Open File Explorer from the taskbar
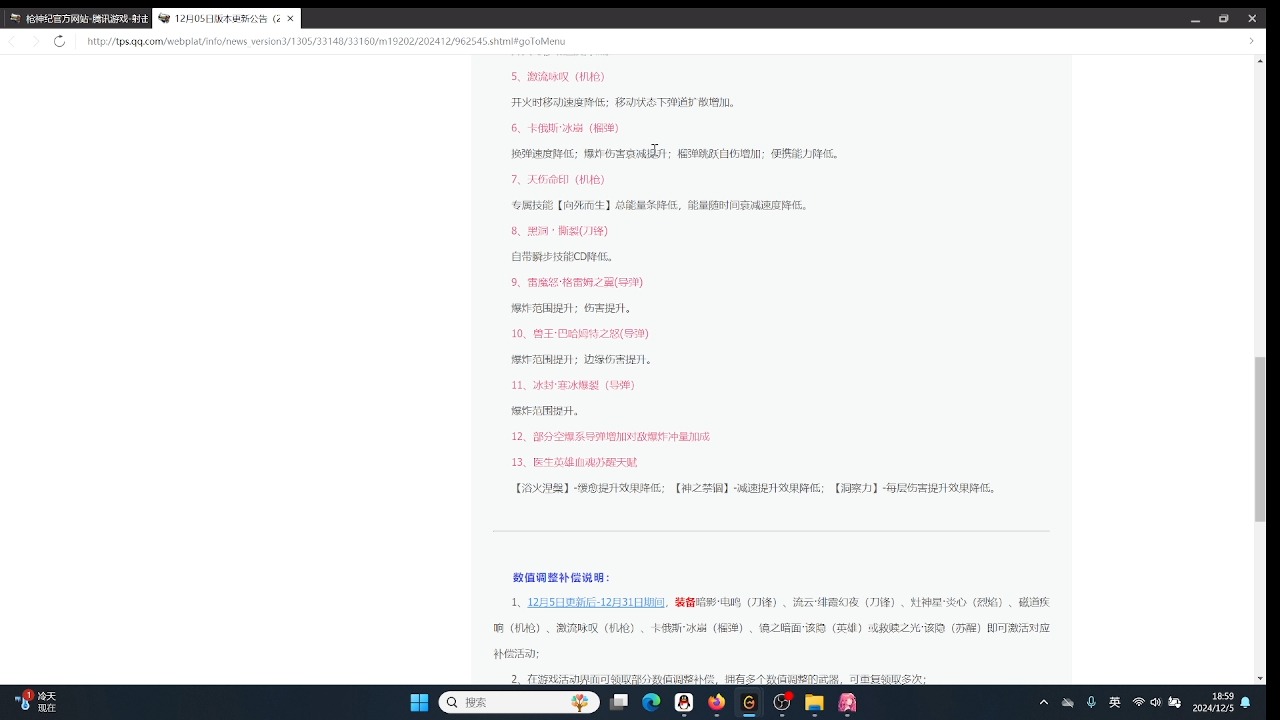1280x720 pixels. pyautogui.click(x=814, y=702)
